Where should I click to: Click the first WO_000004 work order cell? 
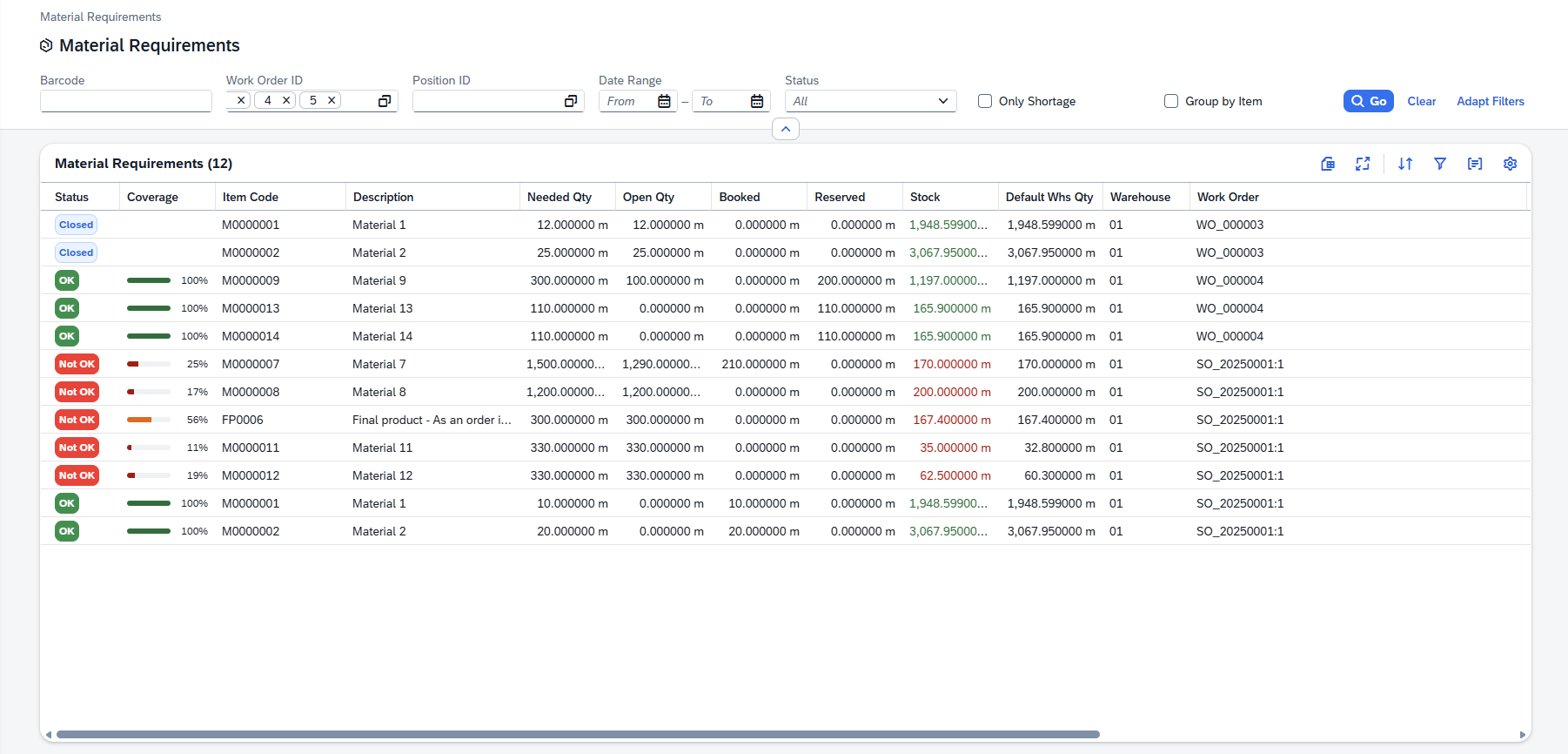click(1230, 280)
